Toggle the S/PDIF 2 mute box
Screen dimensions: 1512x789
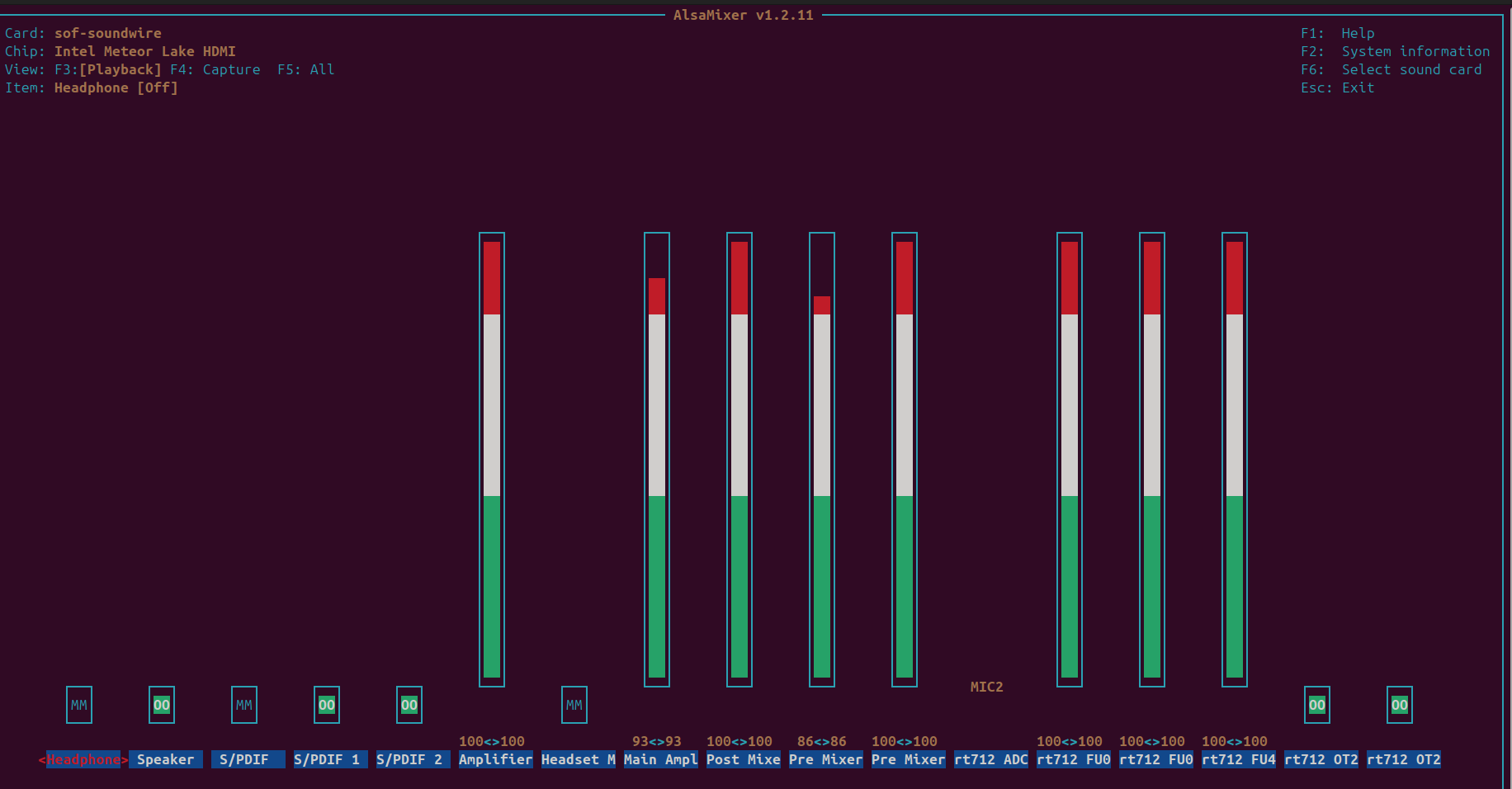409,705
